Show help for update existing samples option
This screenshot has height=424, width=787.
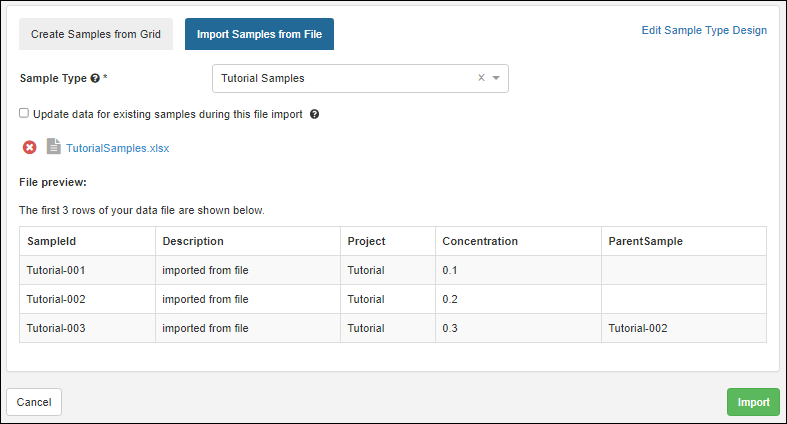click(x=314, y=114)
